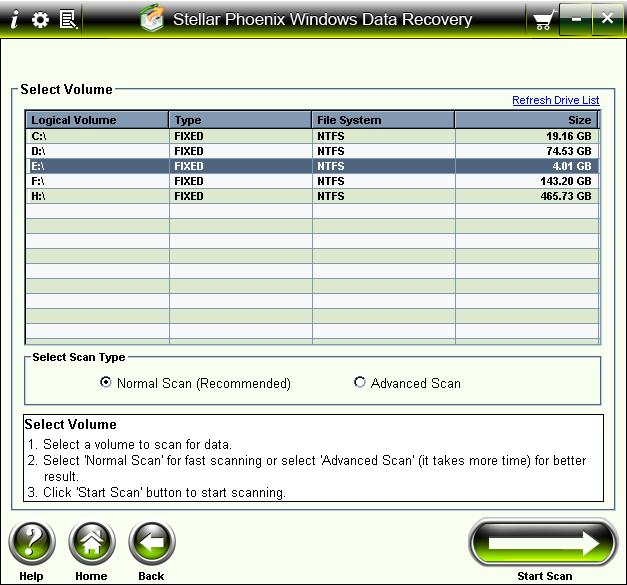Screen dimensions: 627x585
Task: Click the Refresh Drive List link
Action: (x=555, y=100)
